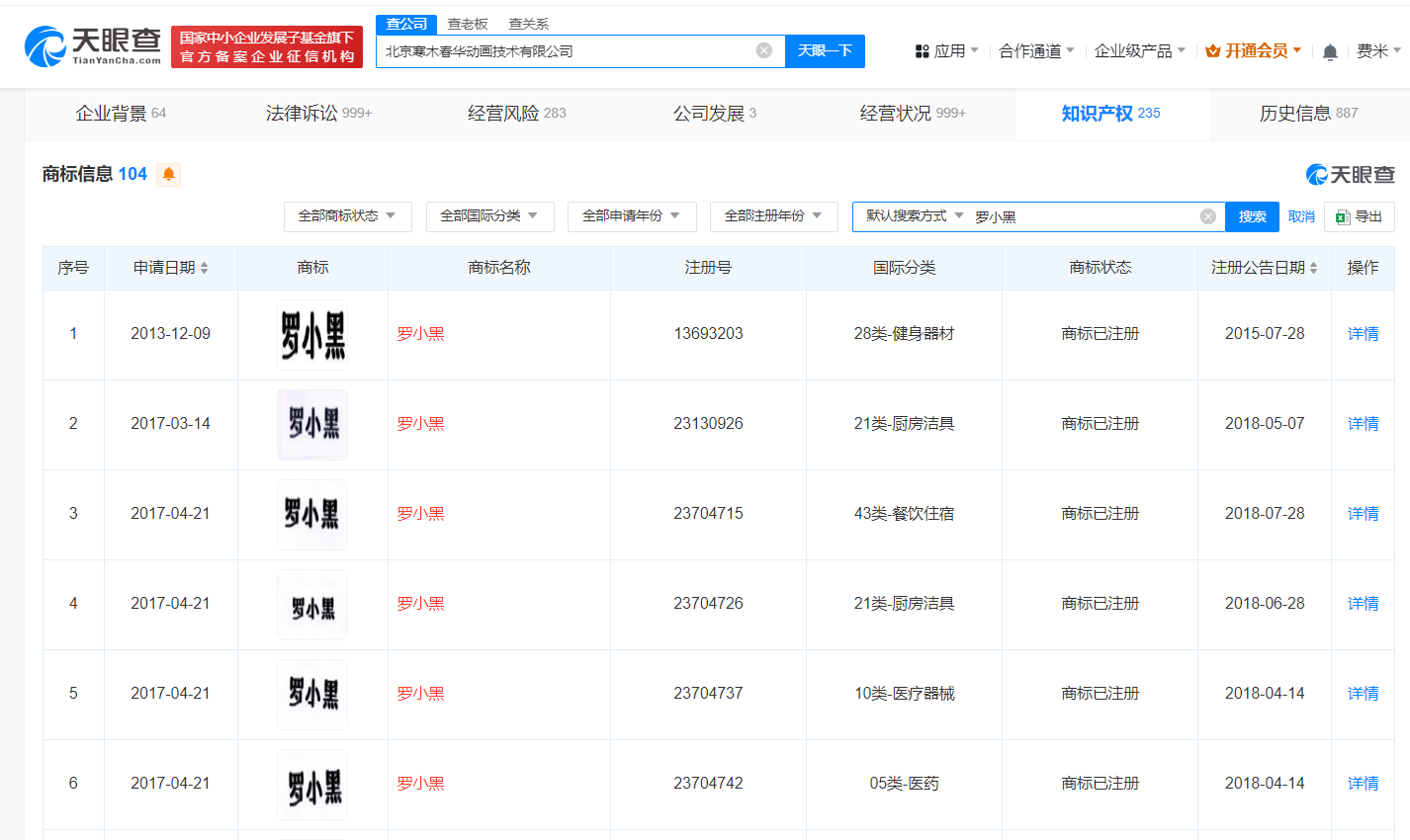Image resolution: width=1410 pixels, height=840 pixels.
Task: Expand the 全部申请年份 dropdown
Action: coord(632,216)
